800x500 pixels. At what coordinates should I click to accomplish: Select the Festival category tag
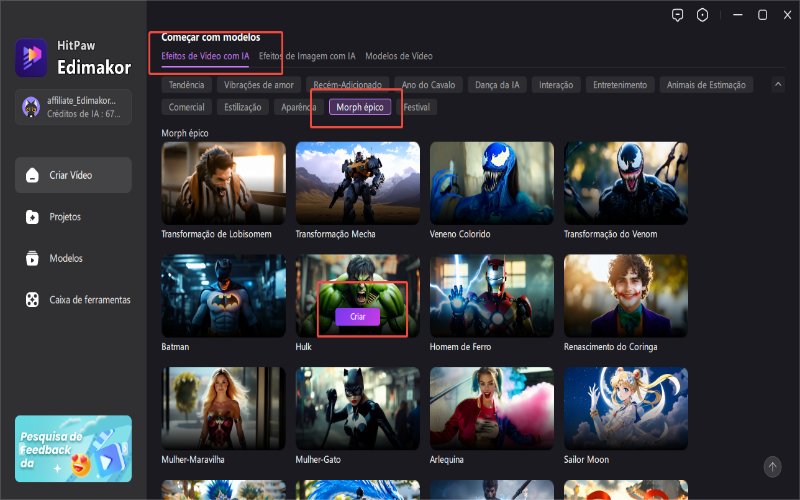coord(416,107)
